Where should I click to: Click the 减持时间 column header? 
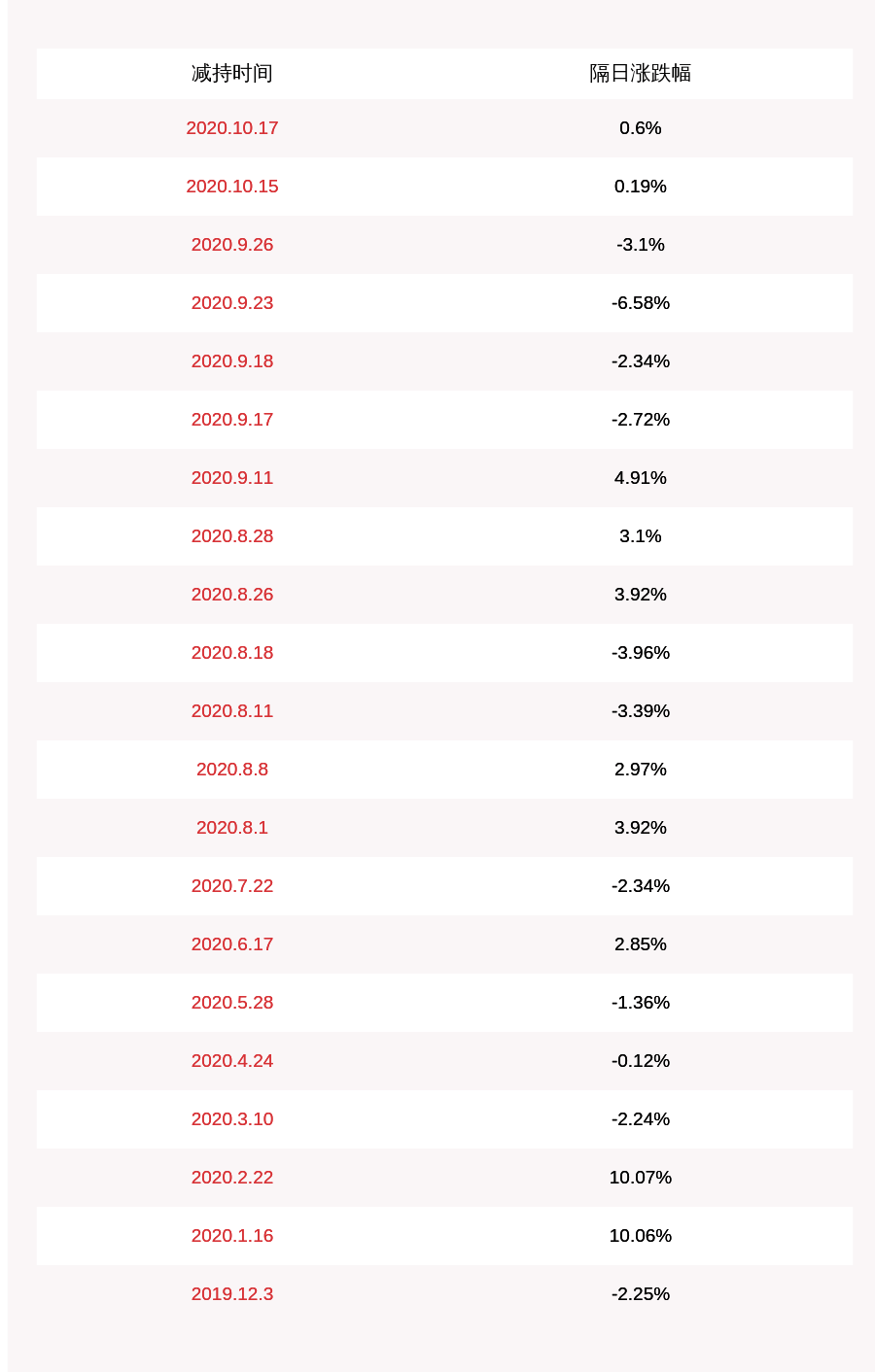231,73
